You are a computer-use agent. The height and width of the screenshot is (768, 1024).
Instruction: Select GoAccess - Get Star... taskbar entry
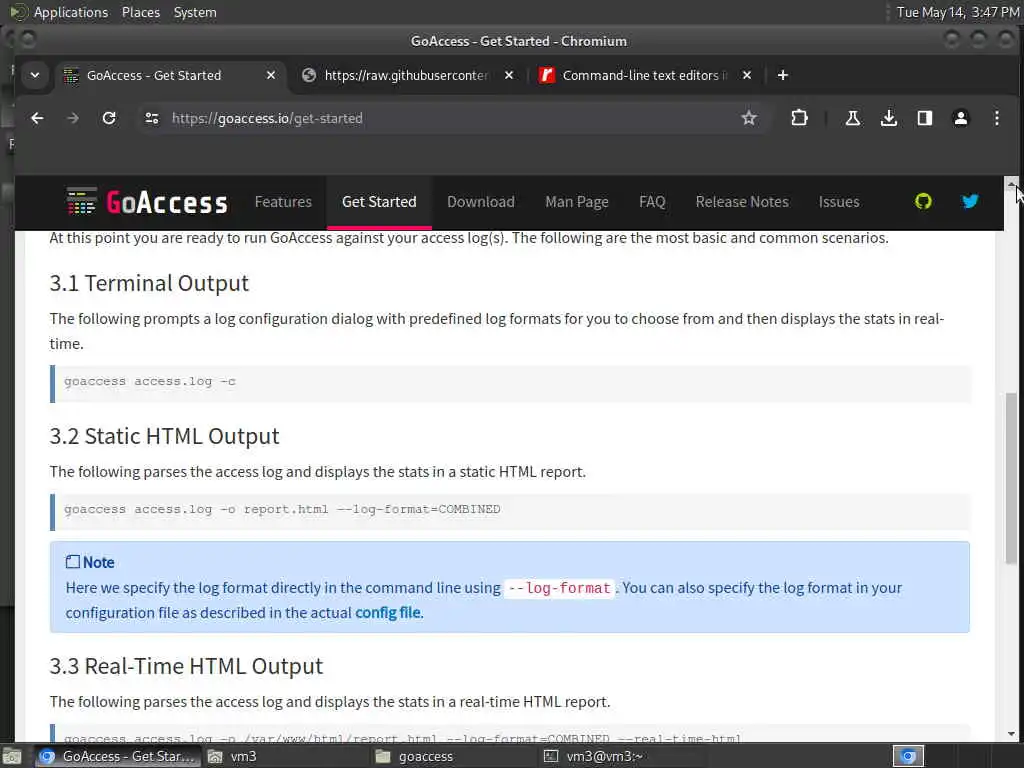click(118, 756)
